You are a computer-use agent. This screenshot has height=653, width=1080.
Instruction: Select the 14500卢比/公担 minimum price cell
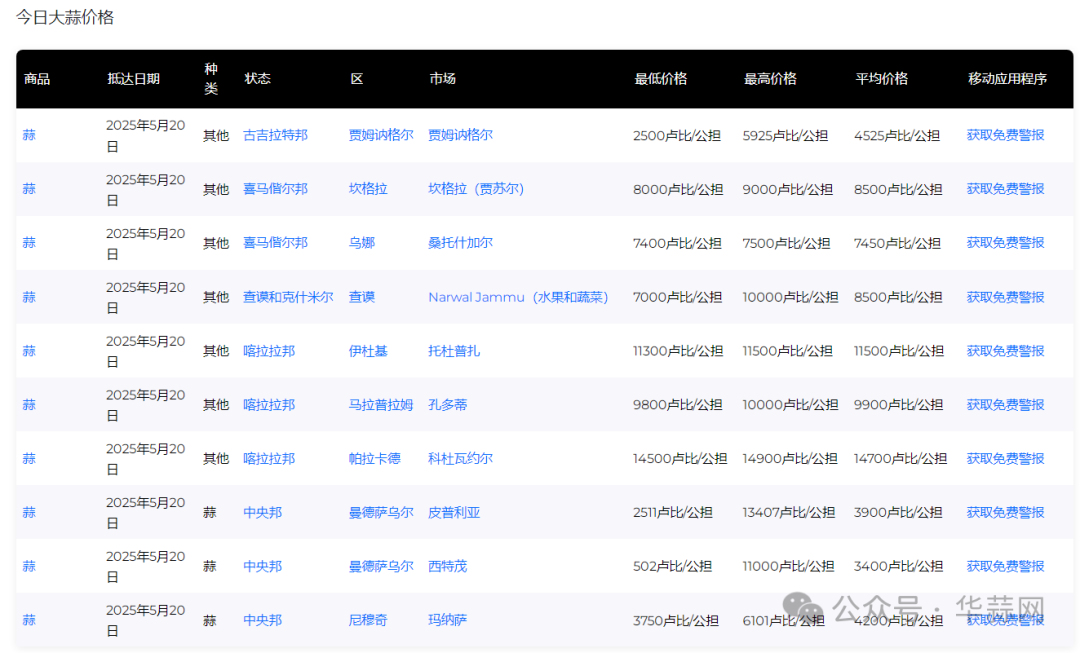coord(680,459)
